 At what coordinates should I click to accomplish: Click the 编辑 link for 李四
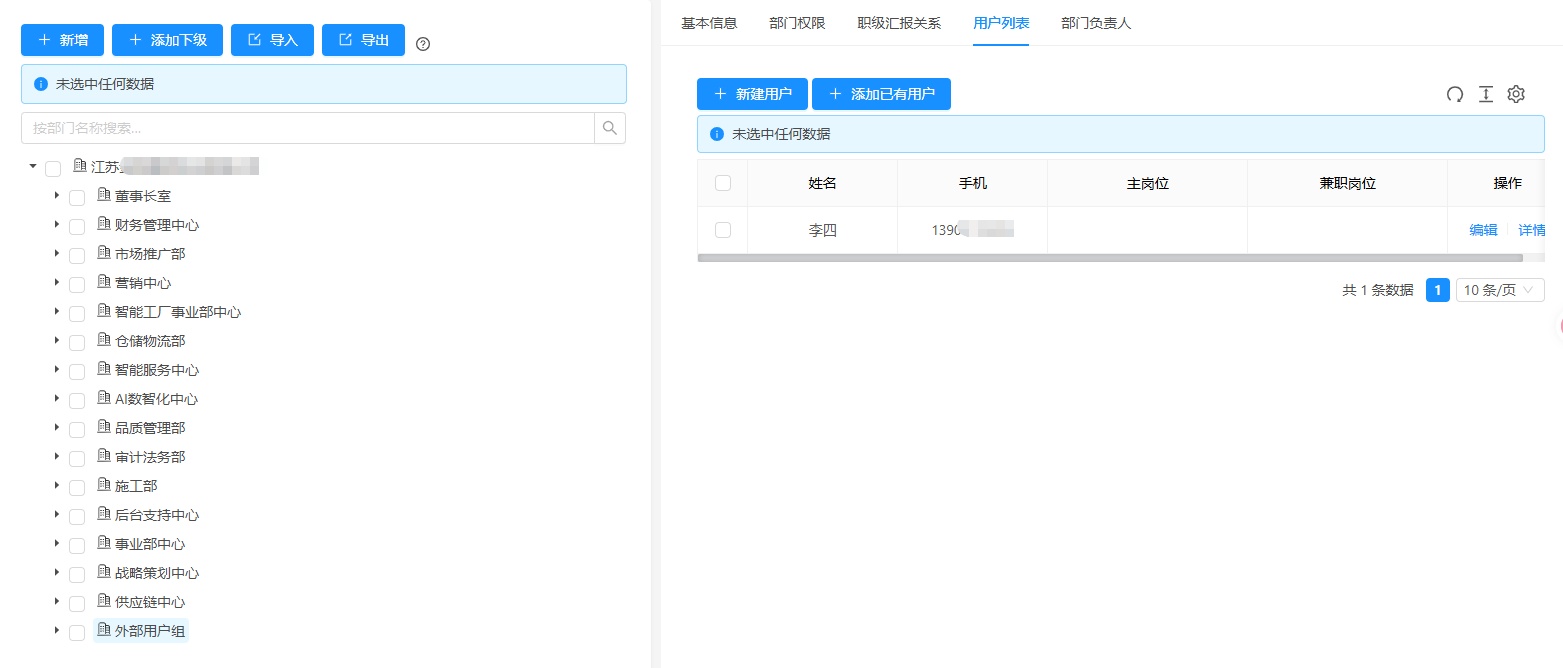pos(1483,230)
